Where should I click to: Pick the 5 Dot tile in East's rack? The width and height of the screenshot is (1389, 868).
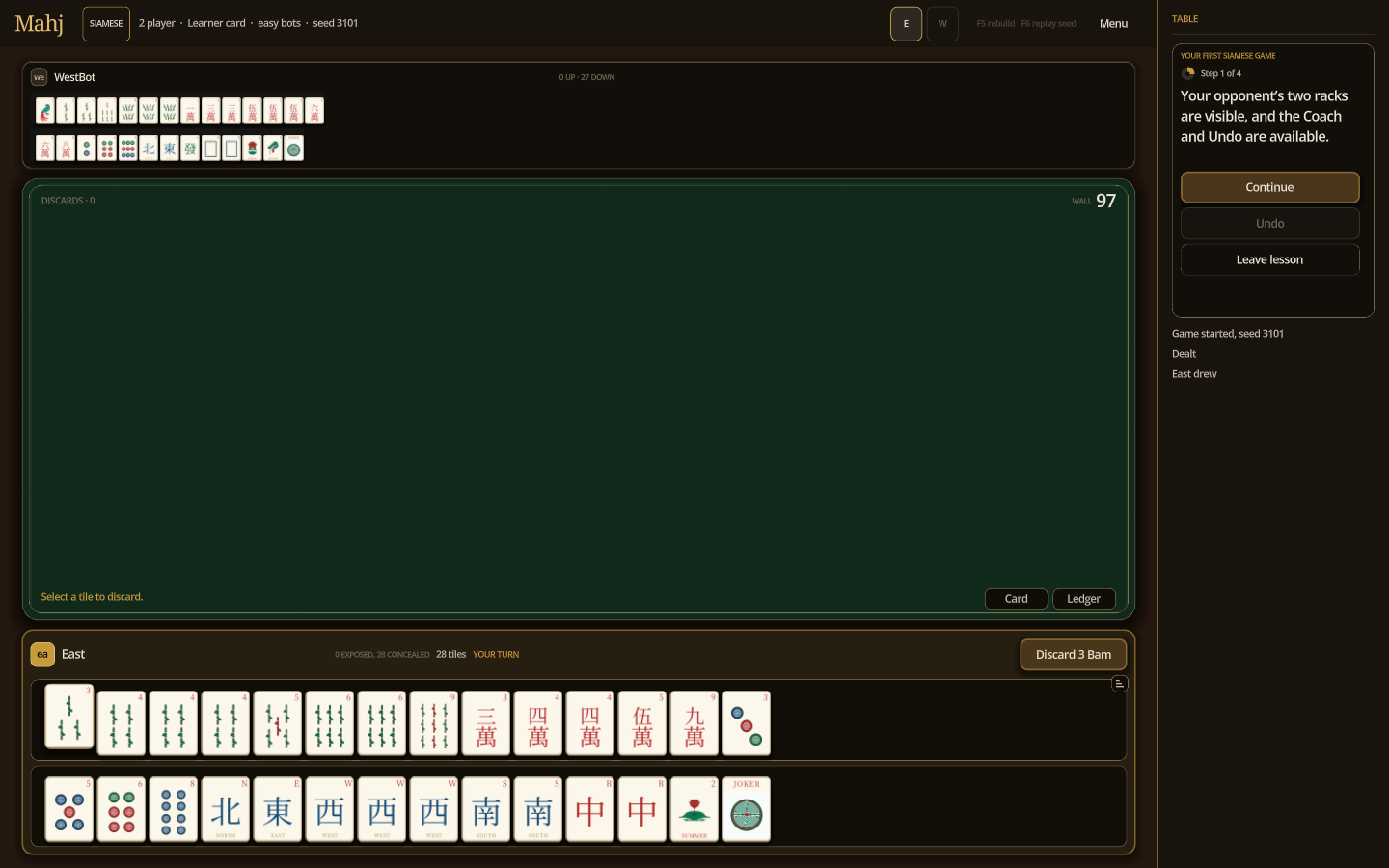(69, 810)
